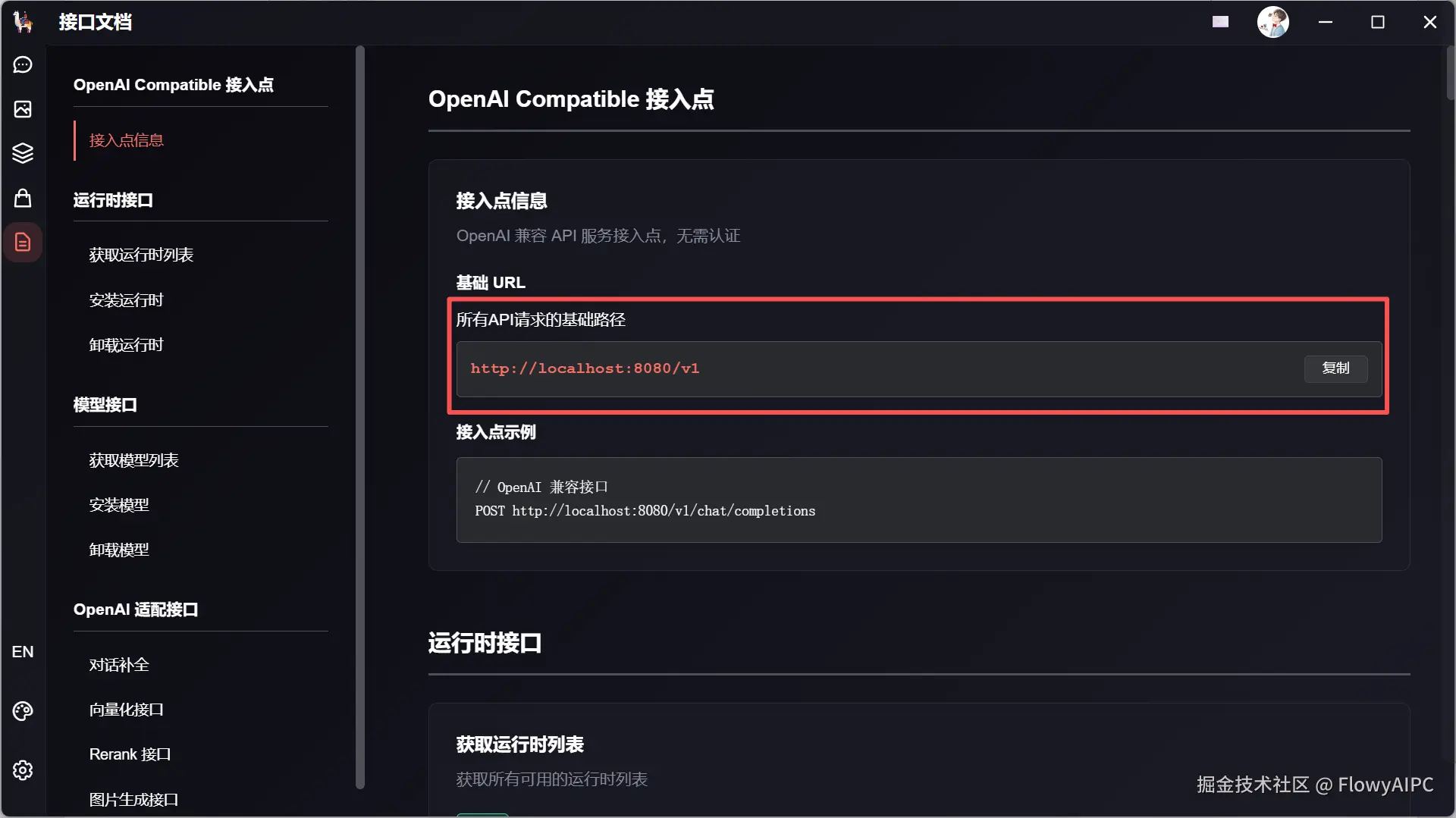This screenshot has height=818, width=1456.
Task: Click the small rectangle icon beside avatar
Action: [x=1220, y=22]
